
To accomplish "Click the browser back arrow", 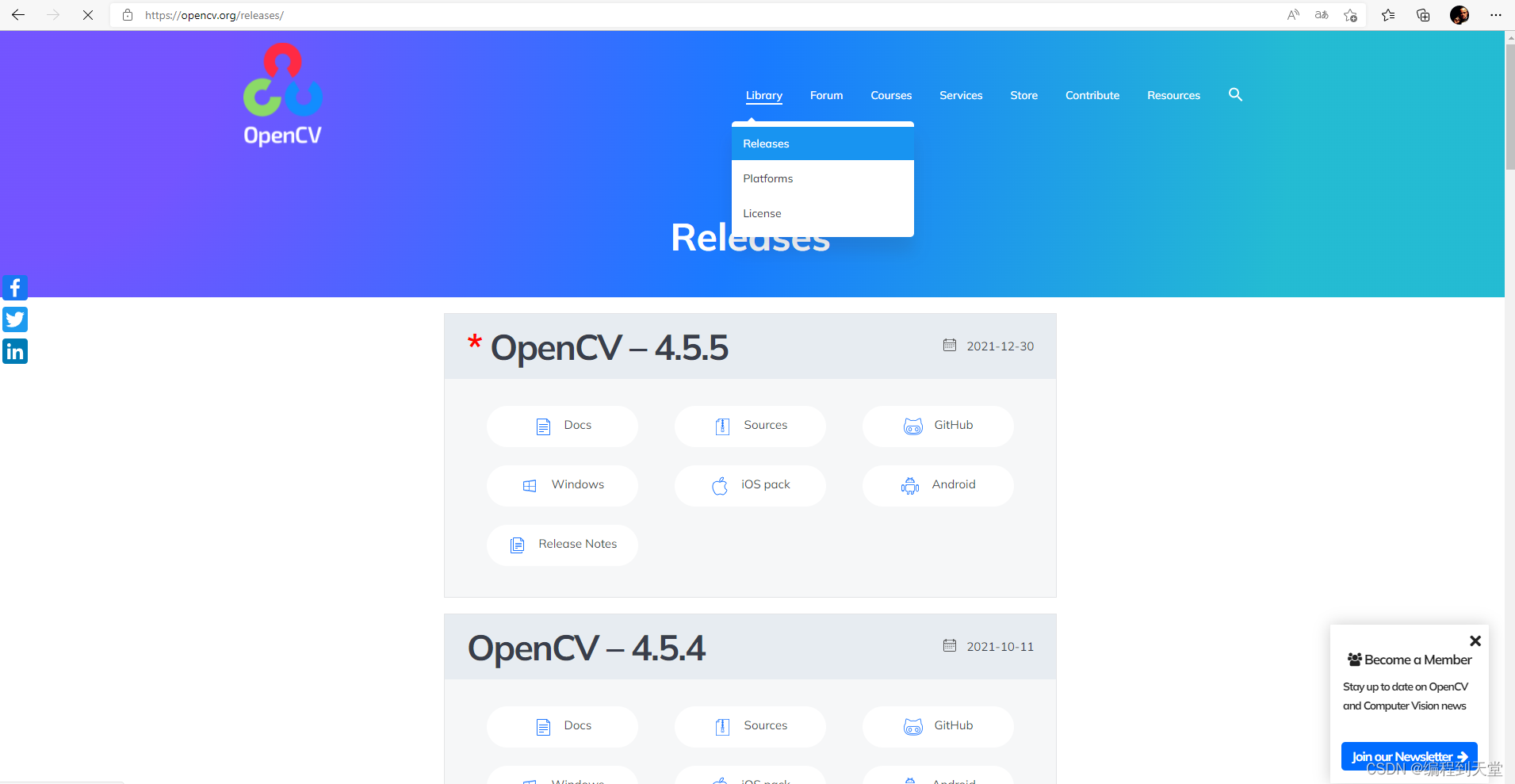I will pos(17,15).
